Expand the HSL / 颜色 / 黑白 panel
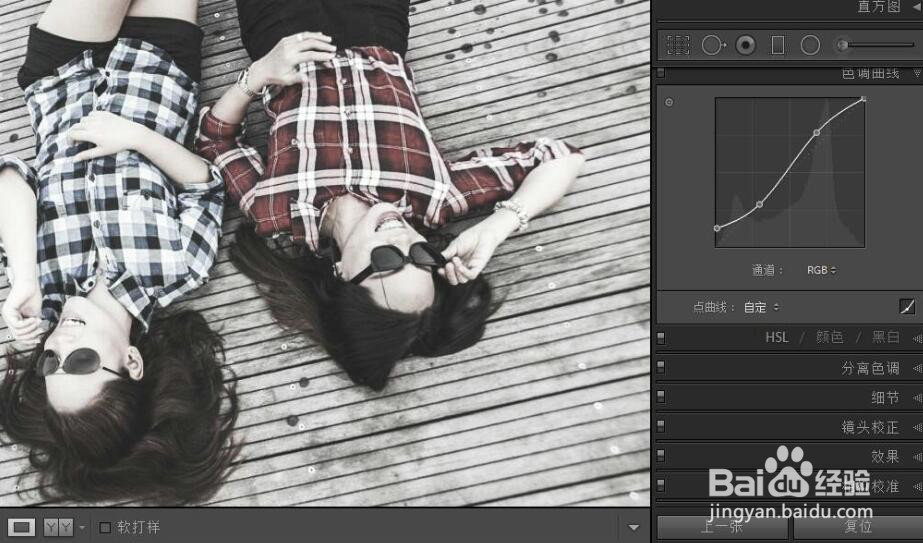This screenshot has height=543, width=923. coord(917,338)
